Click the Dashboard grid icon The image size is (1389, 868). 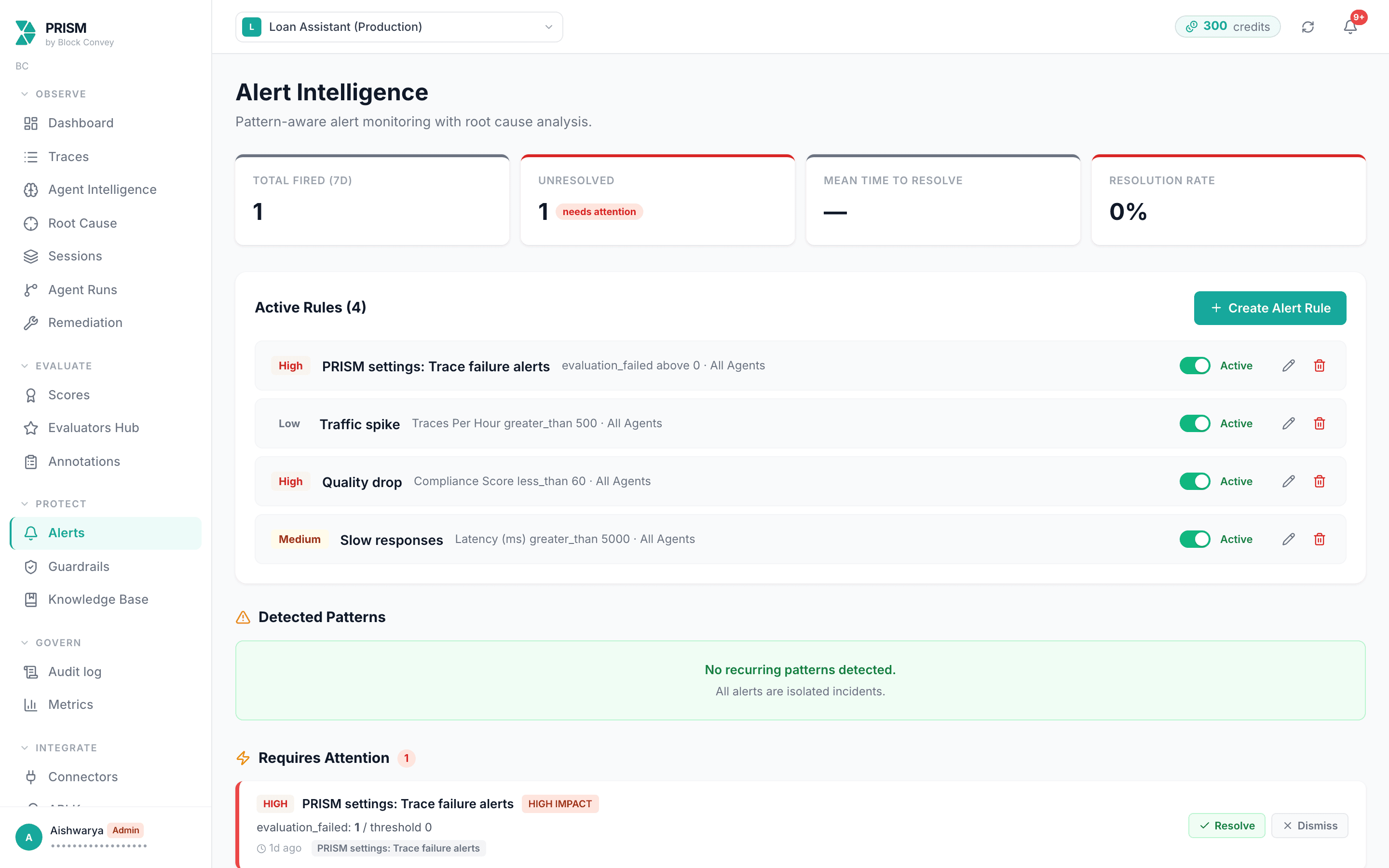(31, 123)
